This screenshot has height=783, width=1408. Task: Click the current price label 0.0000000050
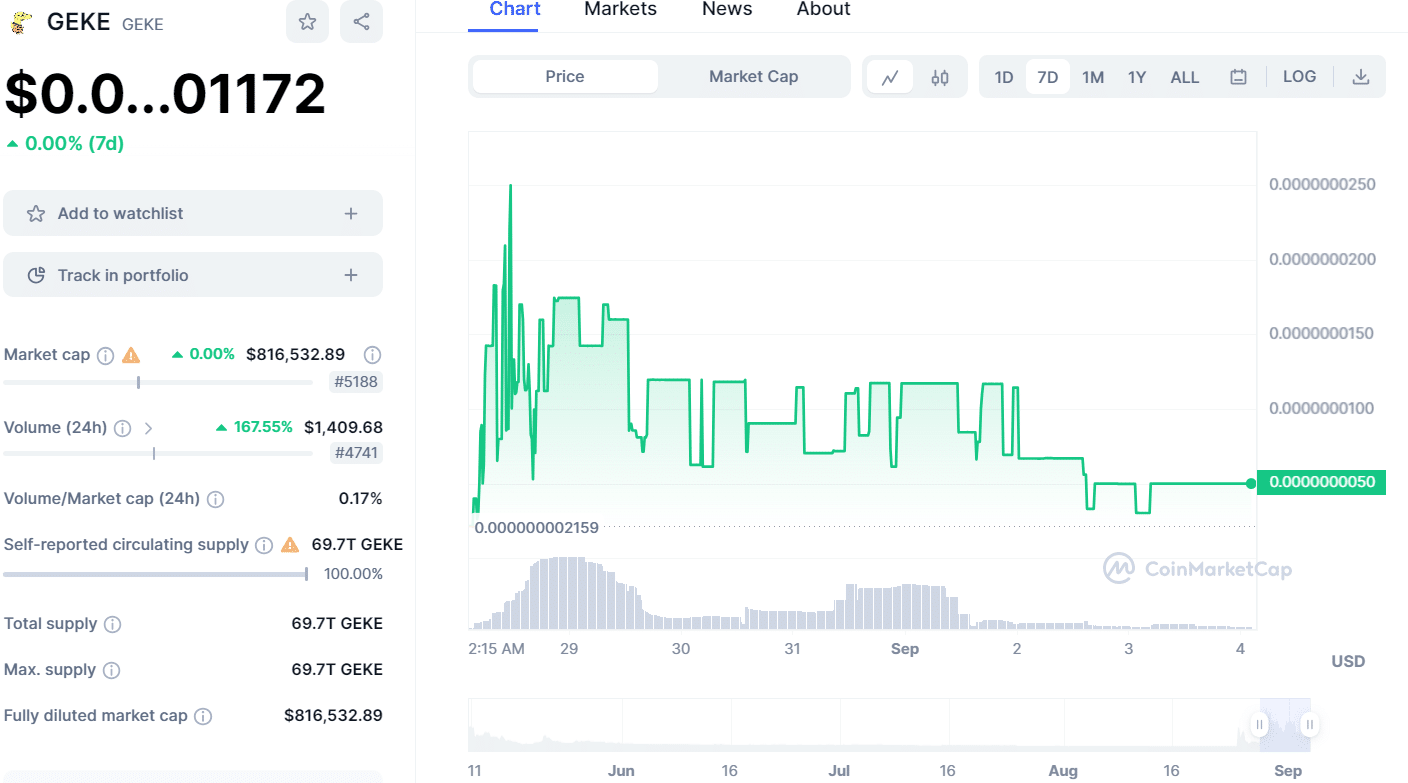click(x=1321, y=482)
